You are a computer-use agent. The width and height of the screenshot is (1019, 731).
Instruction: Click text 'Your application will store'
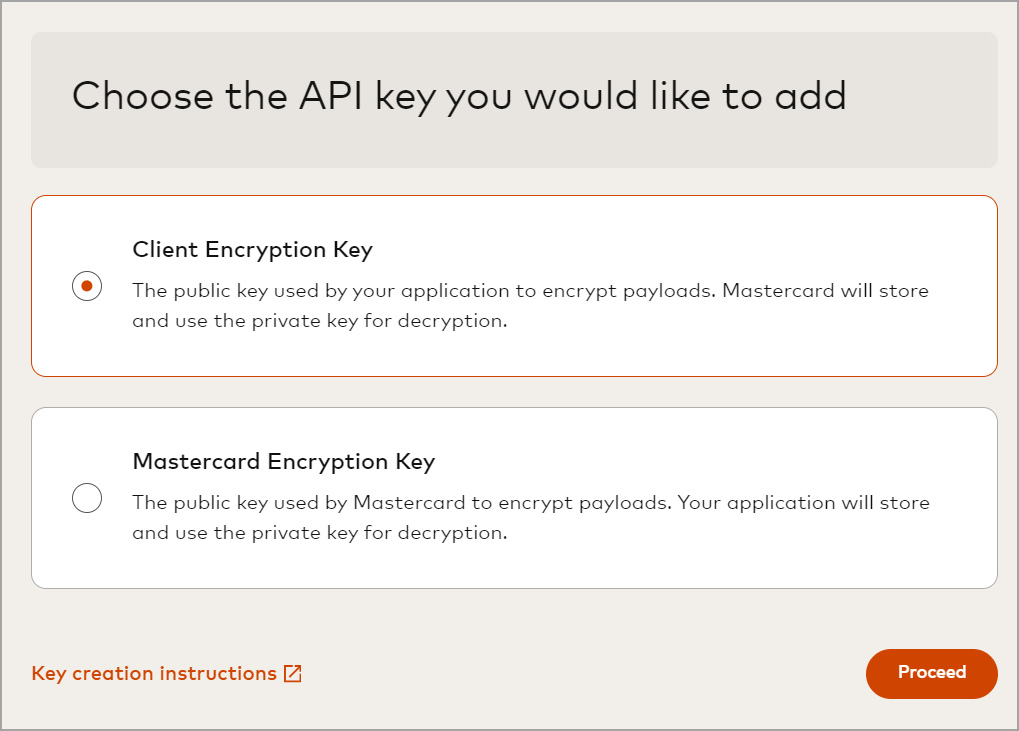point(803,503)
